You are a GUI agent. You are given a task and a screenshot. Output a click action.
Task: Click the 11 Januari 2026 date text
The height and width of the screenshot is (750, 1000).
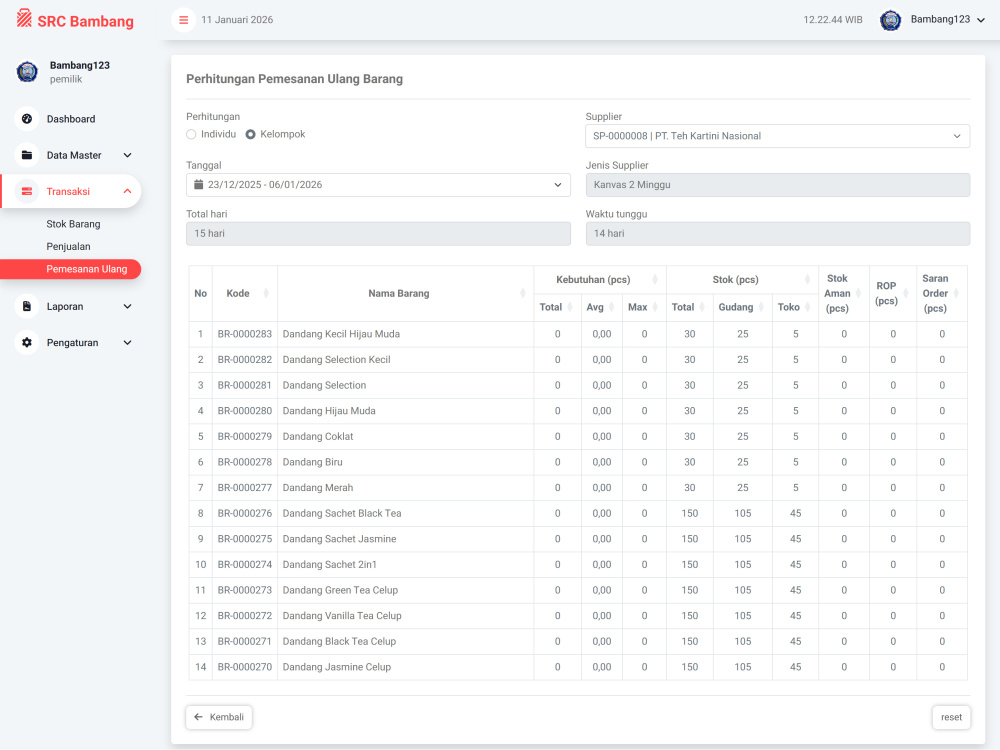click(237, 20)
